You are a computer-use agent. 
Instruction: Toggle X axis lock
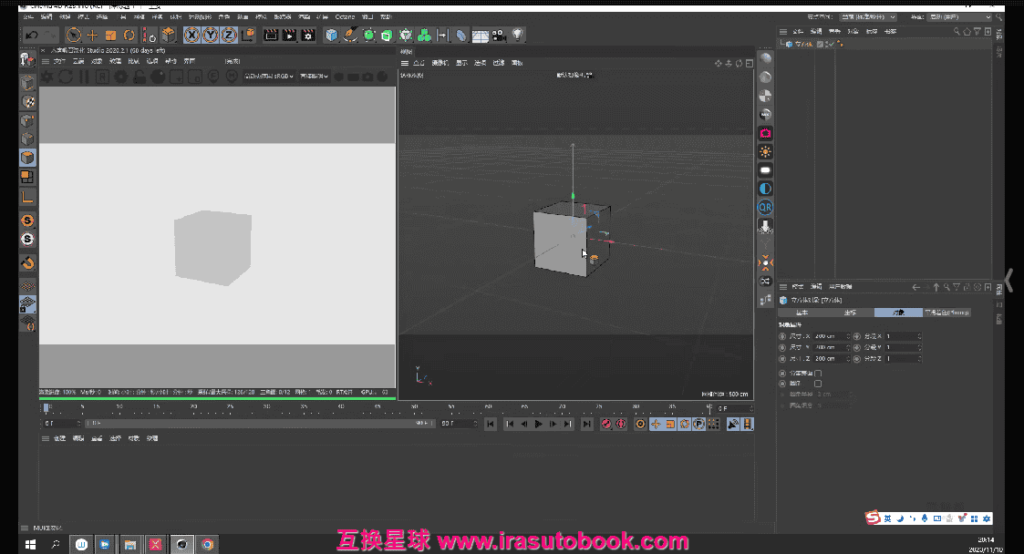pyautogui.click(x=191, y=35)
